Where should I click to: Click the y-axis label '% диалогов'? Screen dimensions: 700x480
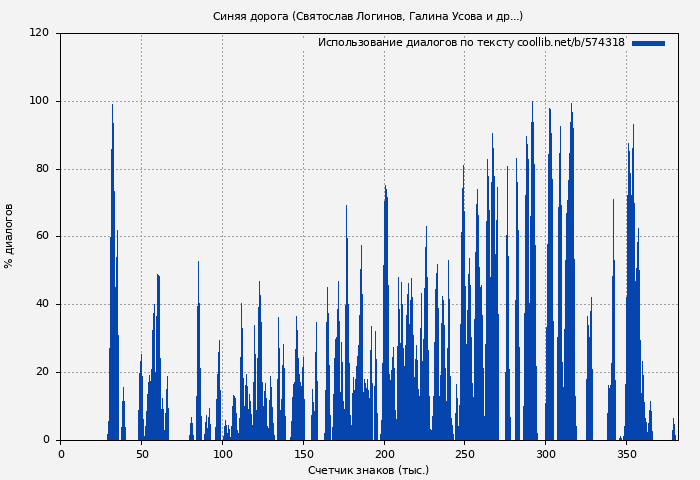pos(9,236)
